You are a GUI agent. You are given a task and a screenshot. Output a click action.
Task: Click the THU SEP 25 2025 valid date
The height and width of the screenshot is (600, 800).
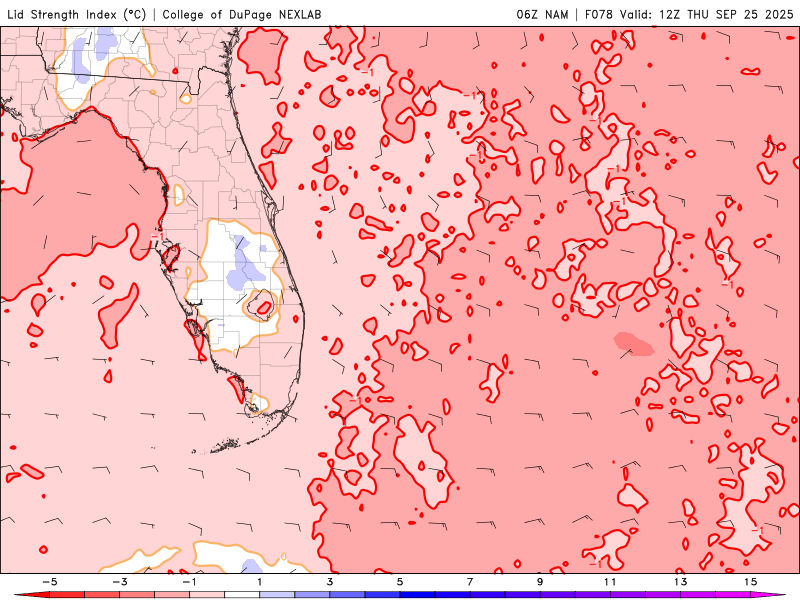[740, 14]
